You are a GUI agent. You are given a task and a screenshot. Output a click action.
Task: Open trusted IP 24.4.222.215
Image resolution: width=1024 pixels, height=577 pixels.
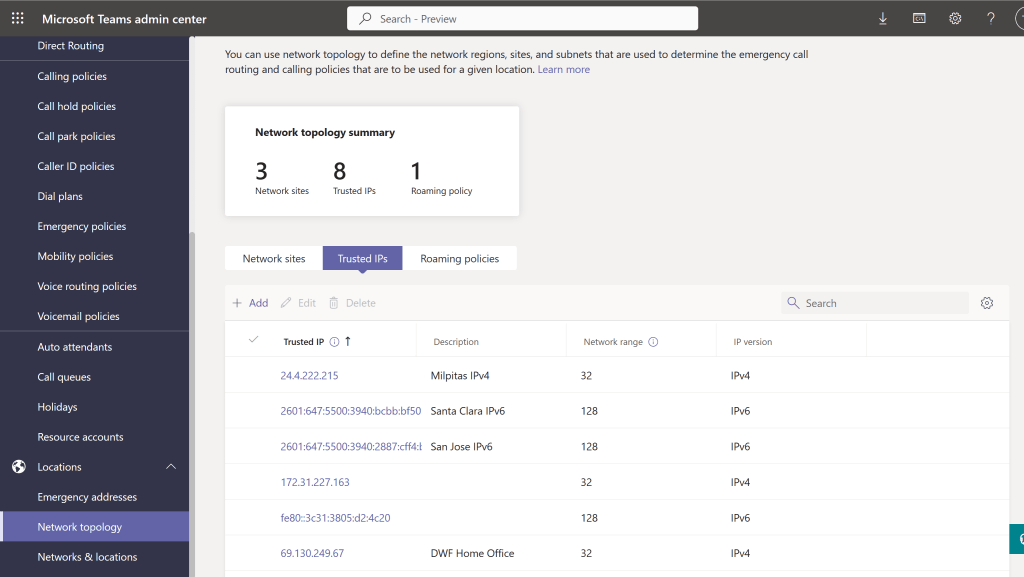click(309, 376)
